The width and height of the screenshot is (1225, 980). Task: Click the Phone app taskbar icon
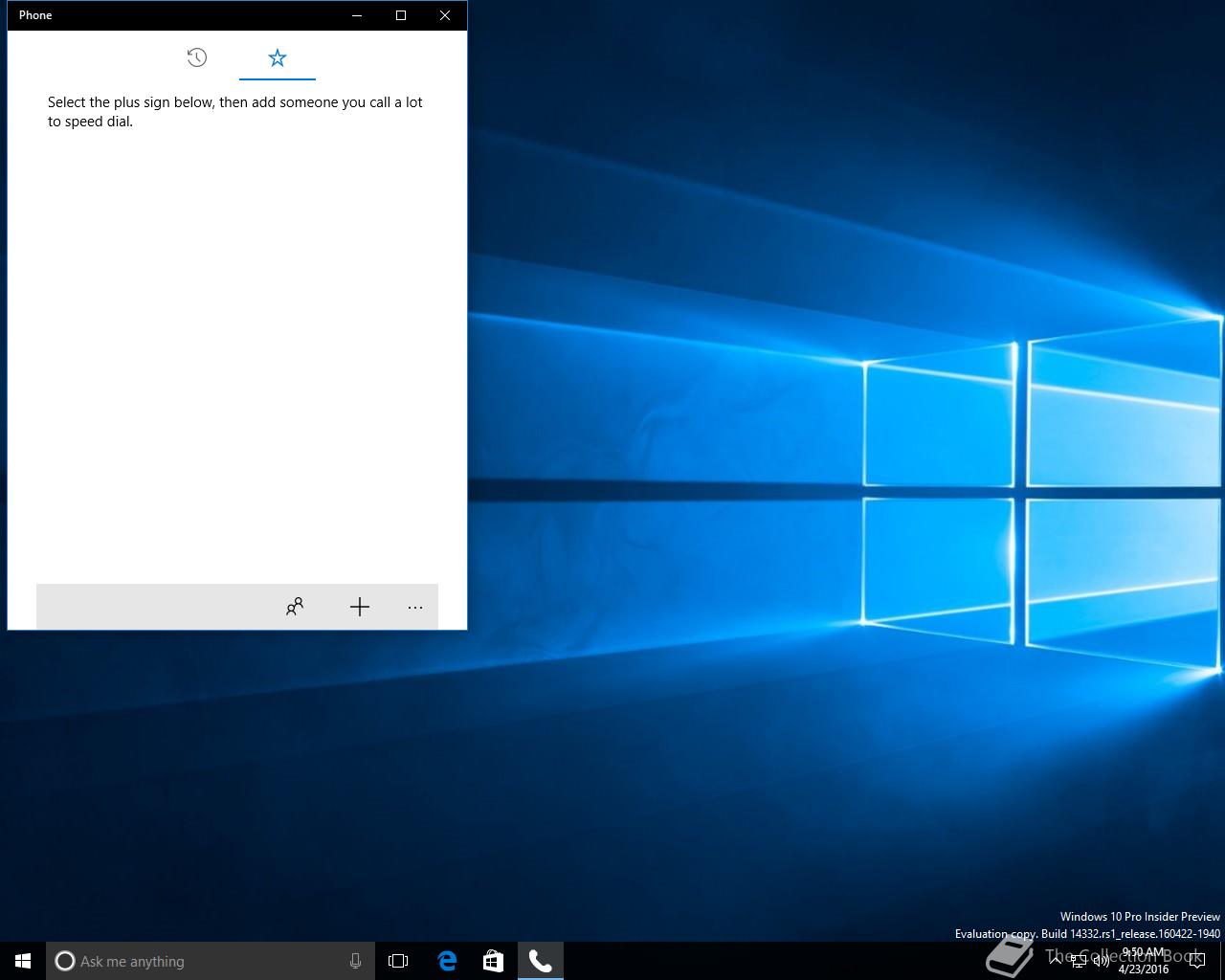[x=541, y=961]
